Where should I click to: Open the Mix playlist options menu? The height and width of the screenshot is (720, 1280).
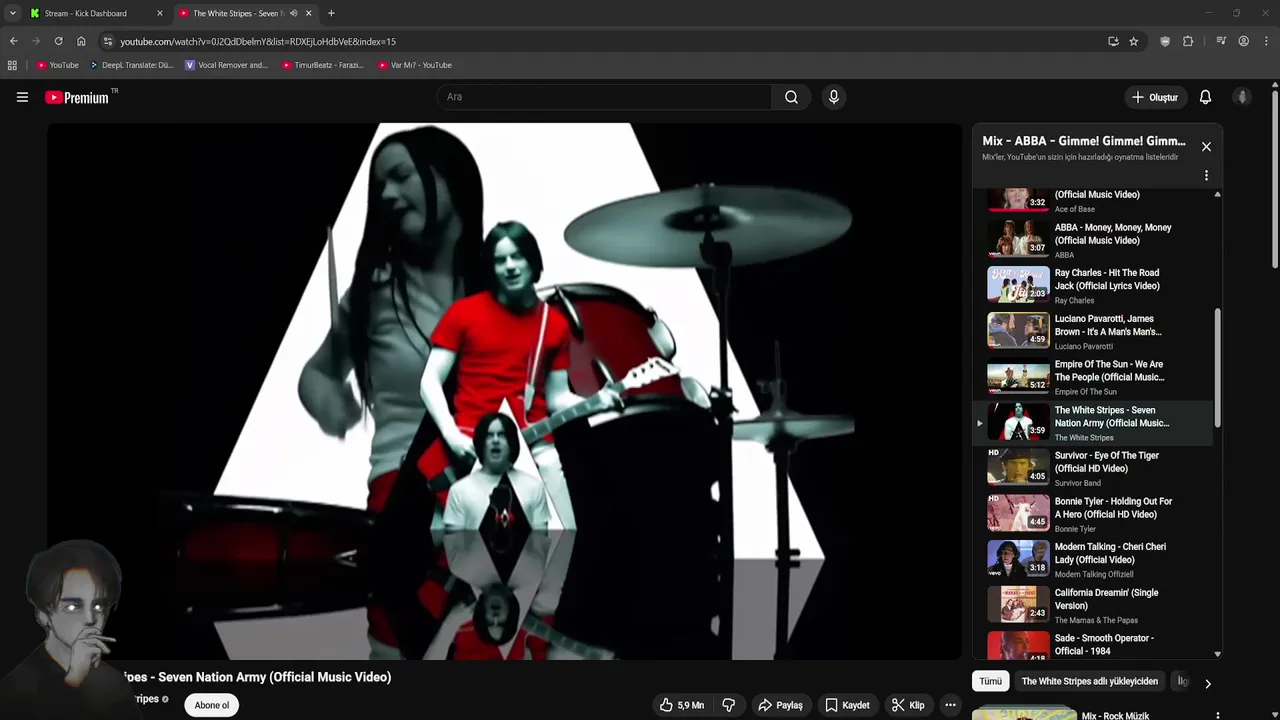point(1206,175)
